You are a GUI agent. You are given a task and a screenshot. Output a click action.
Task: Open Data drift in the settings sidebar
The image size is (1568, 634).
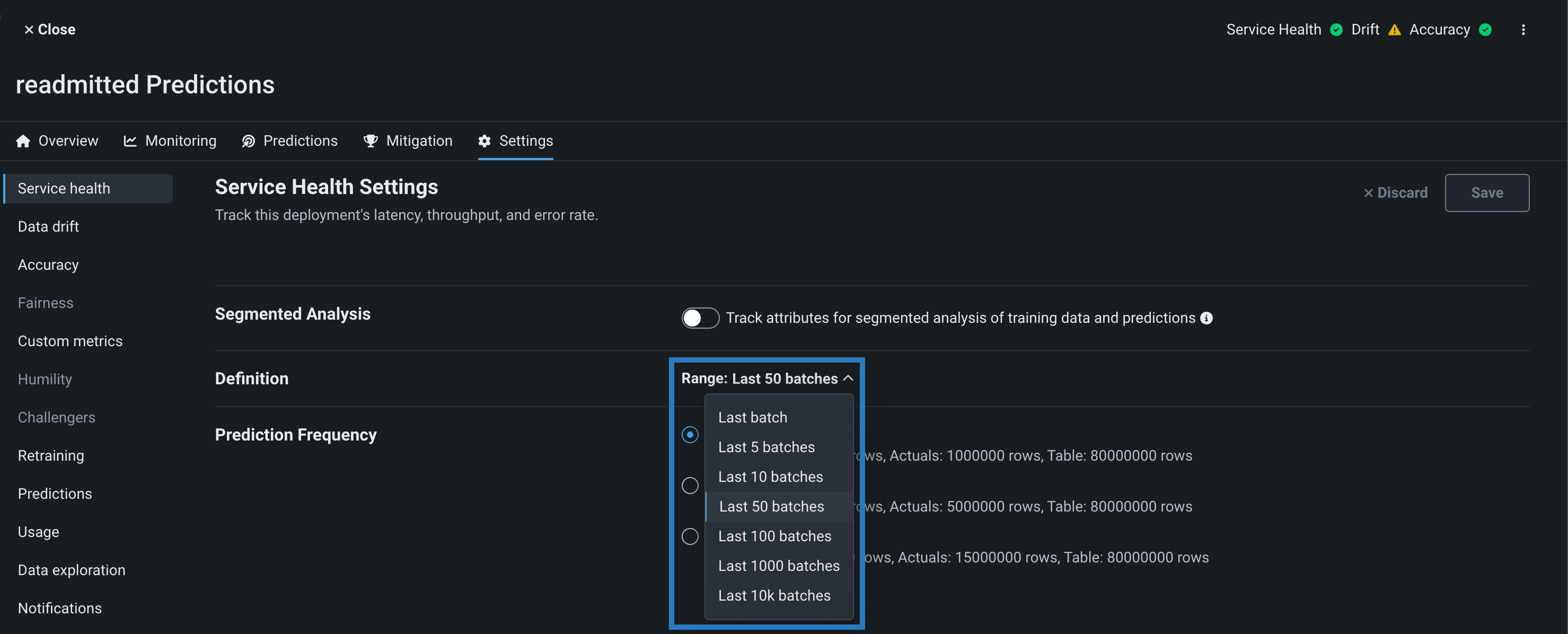click(48, 226)
